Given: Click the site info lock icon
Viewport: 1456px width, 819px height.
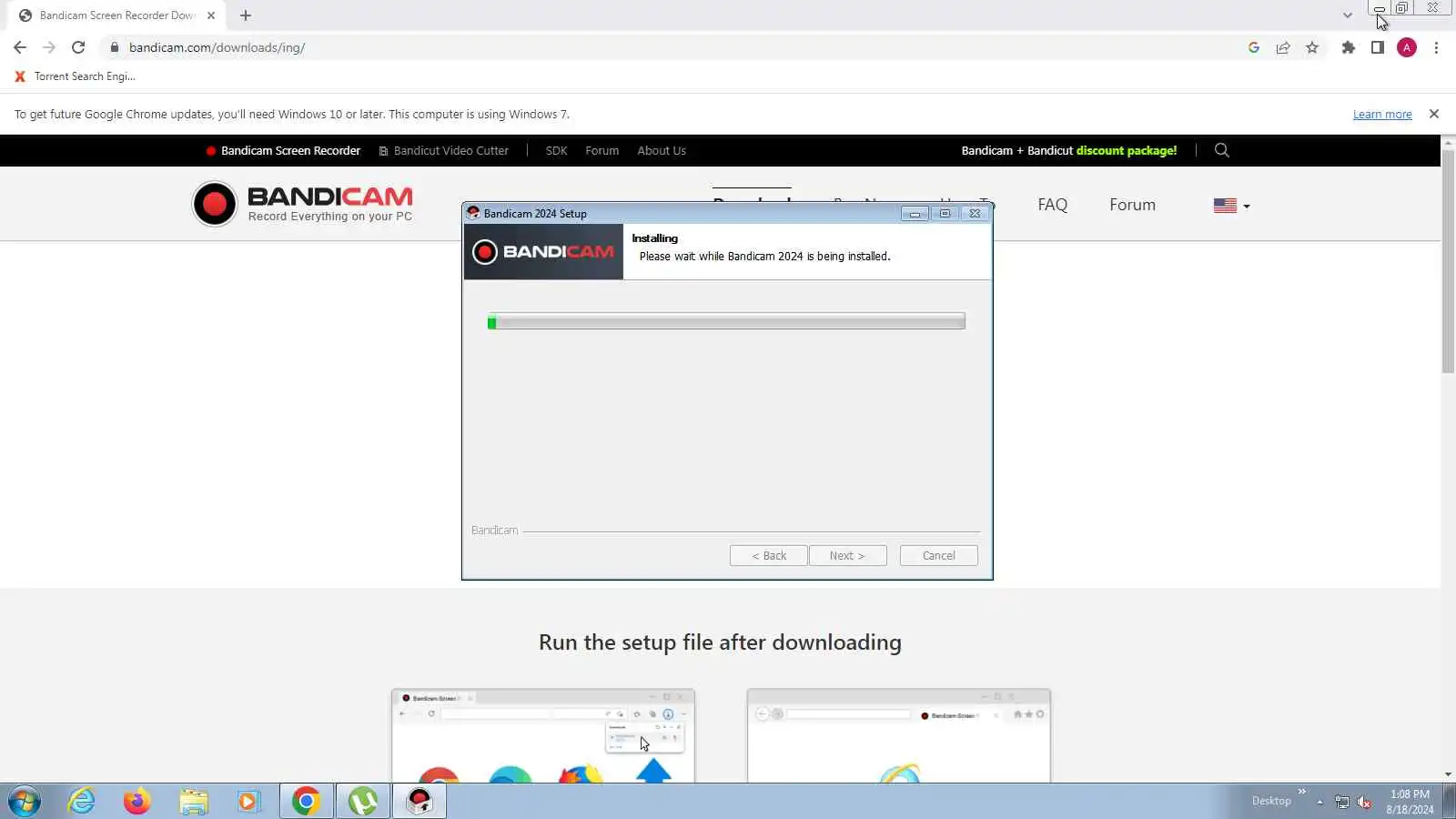Looking at the screenshot, I should pyautogui.click(x=114, y=47).
